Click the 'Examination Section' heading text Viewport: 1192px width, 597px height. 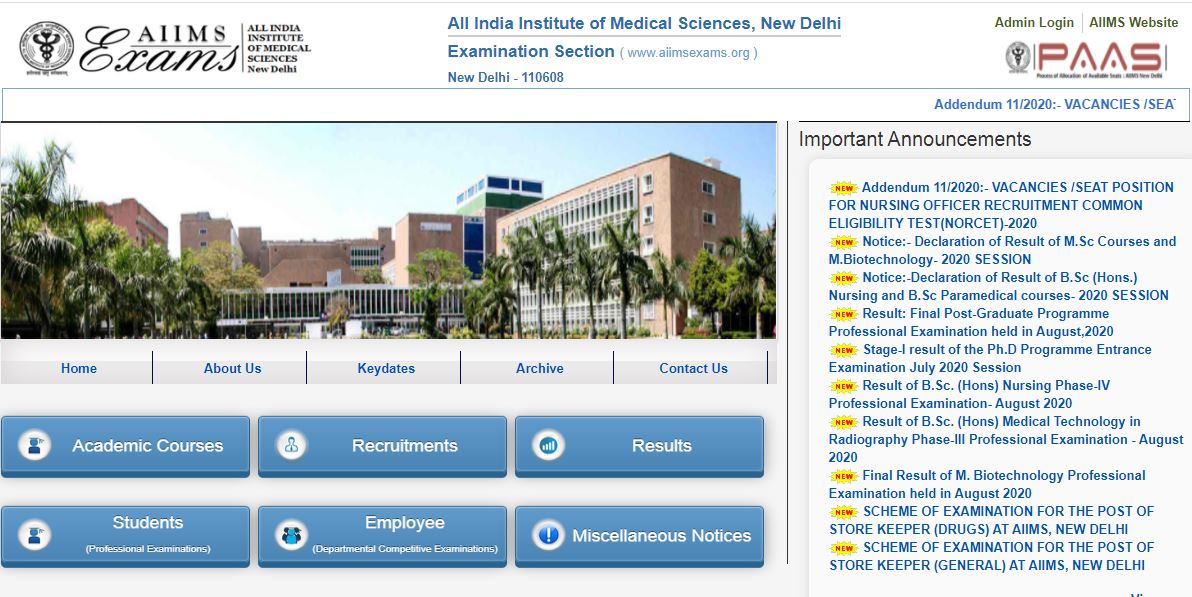click(x=531, y=52)
